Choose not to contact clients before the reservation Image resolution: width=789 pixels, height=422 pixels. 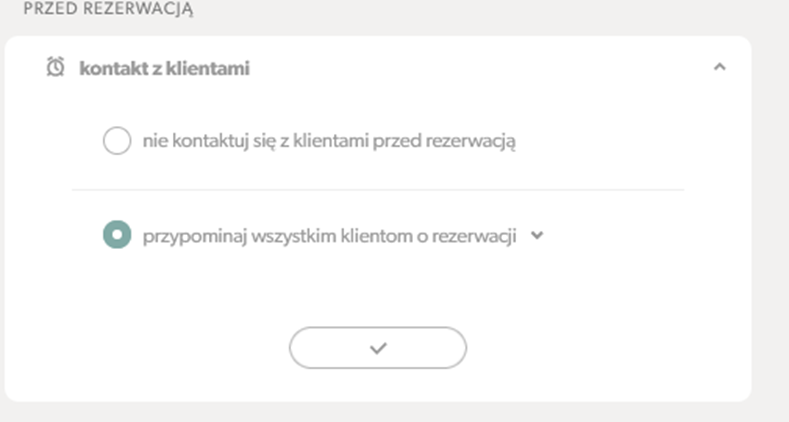117,140
